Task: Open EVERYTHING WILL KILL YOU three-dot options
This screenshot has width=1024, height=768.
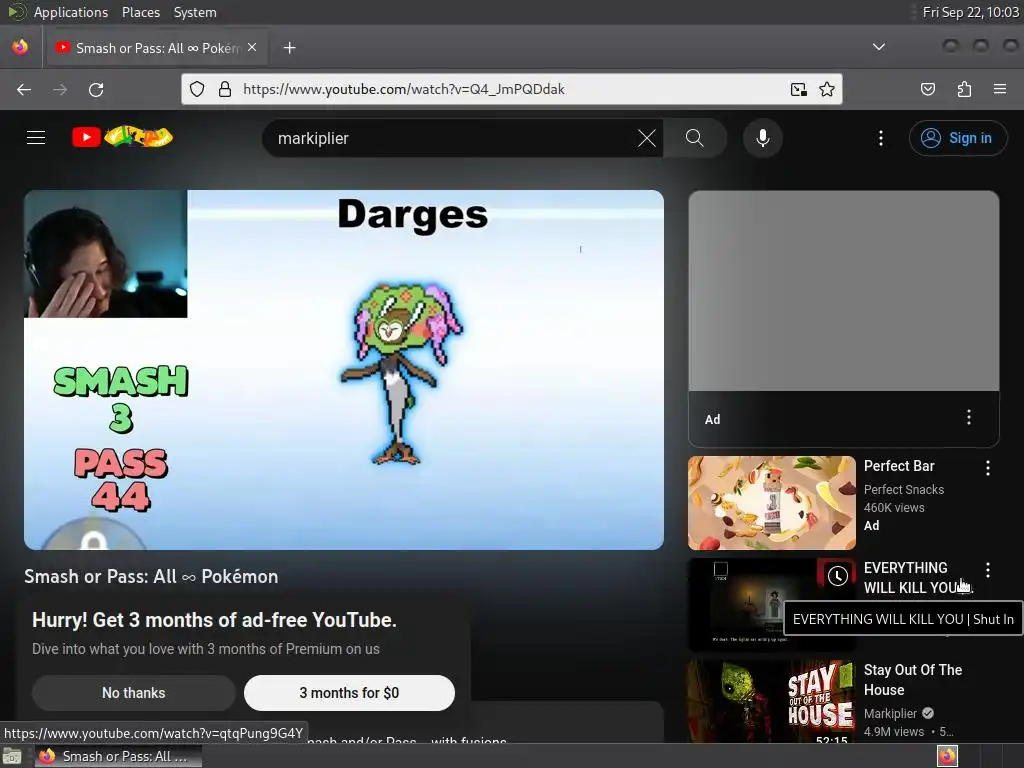Action: pos(987,570)
